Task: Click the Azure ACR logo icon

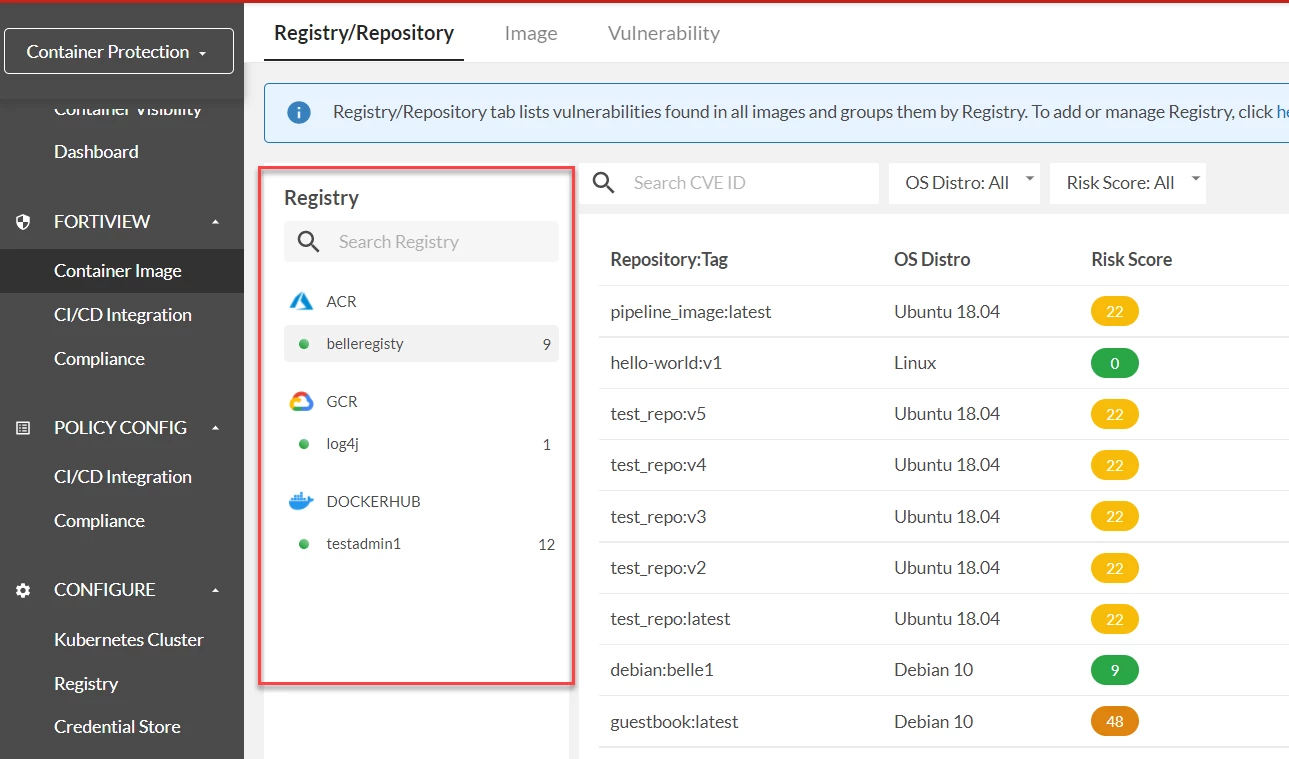Action: click(x=301, y=302)
